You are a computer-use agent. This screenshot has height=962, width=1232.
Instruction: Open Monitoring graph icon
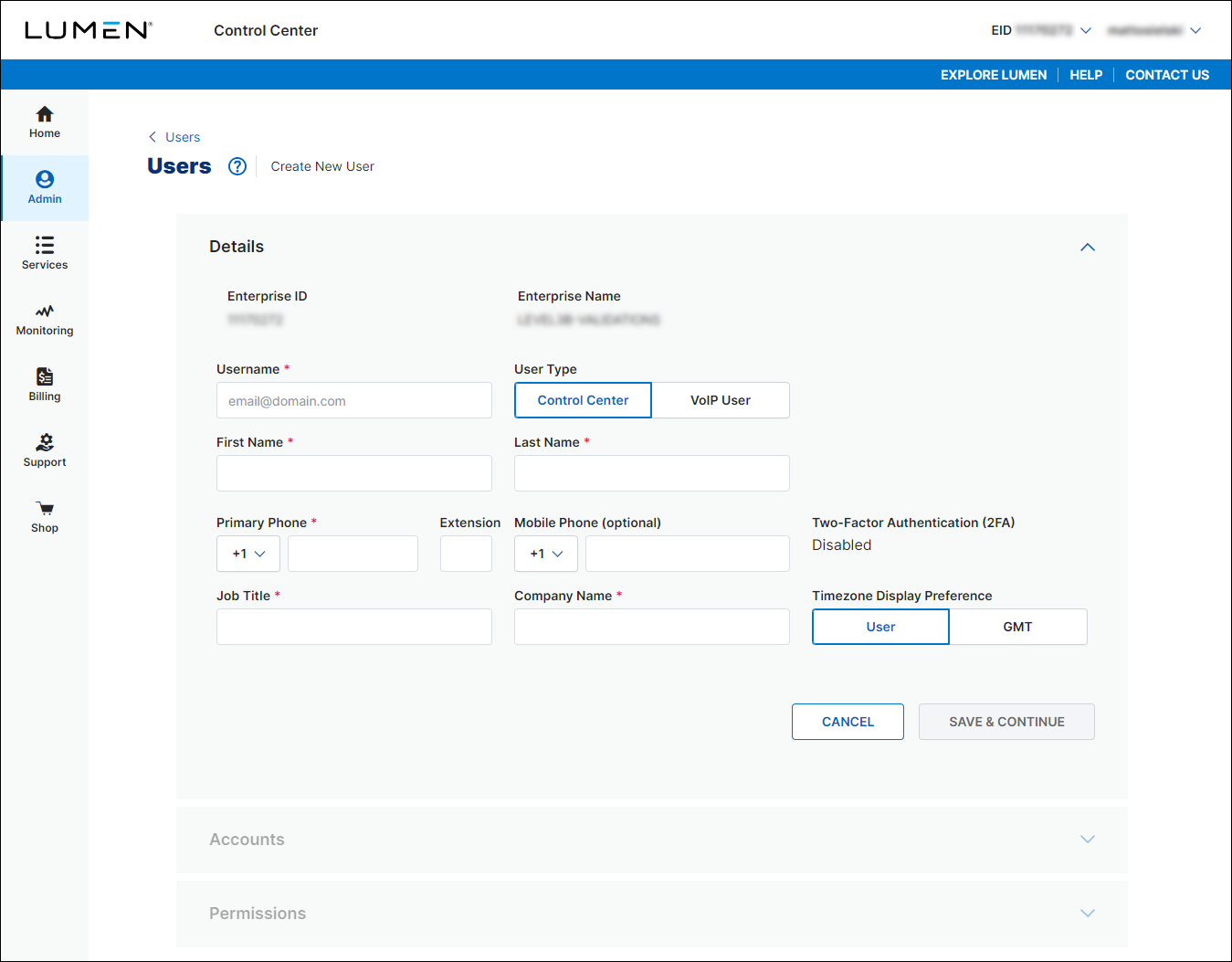pyautogui.click(x=45, y=311)
